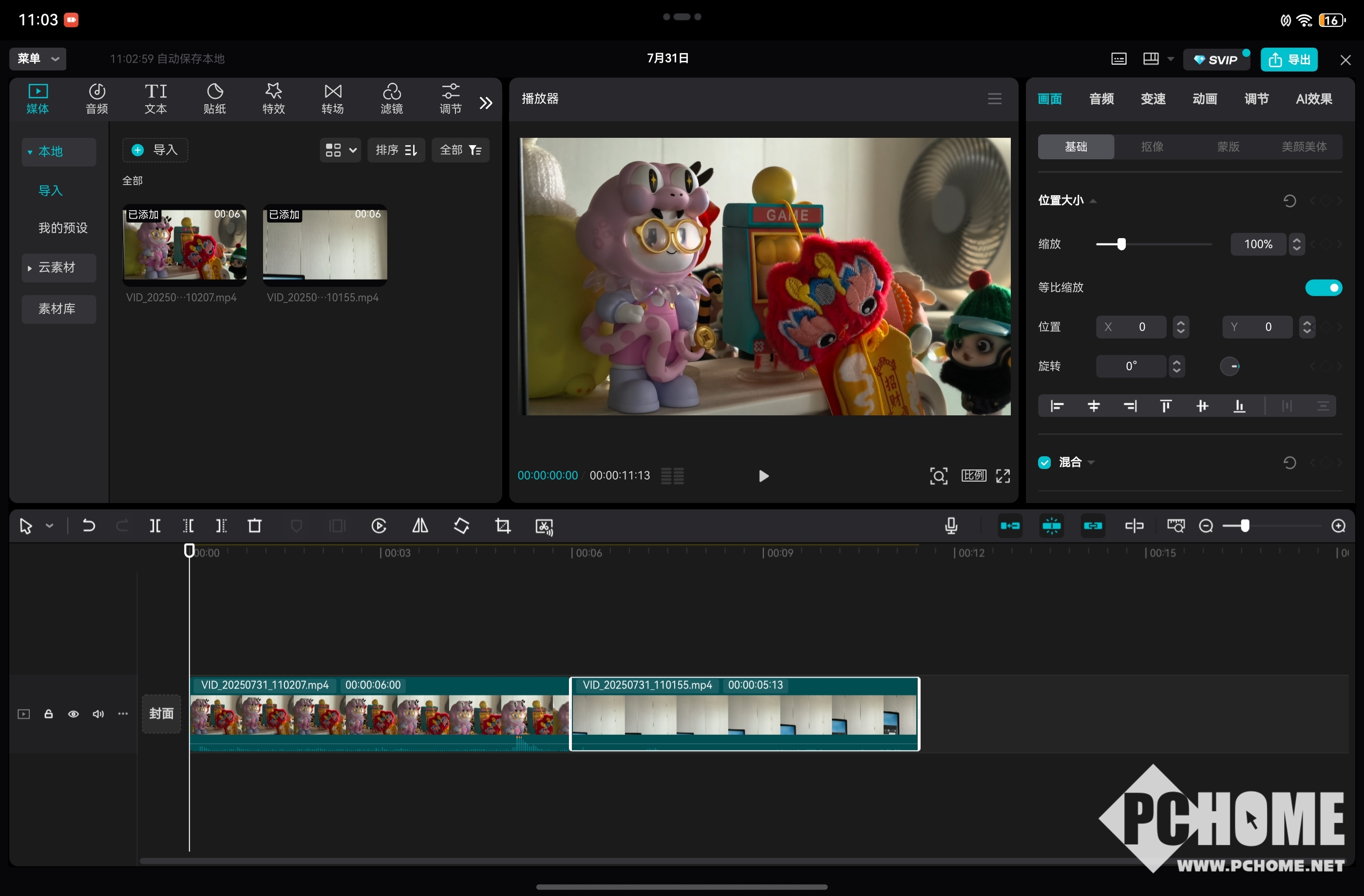Open the selection tool mode dropdown

pyautogui.click(x=50, y=525)
